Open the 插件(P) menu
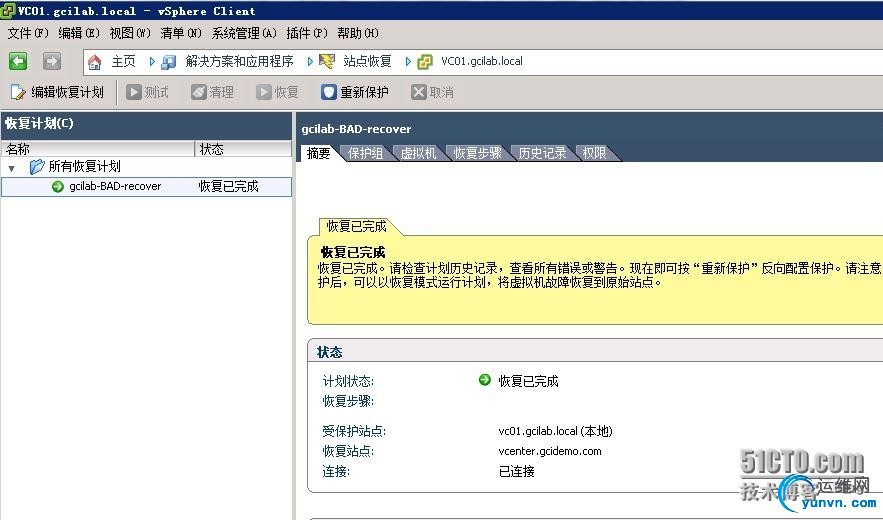 click(307, 33)
